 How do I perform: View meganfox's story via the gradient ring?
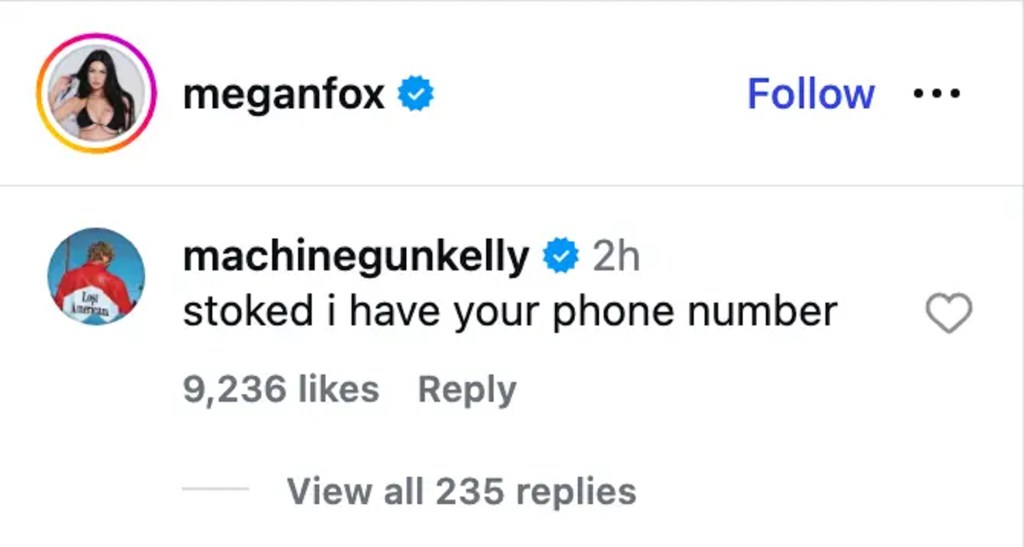pos(97,93)
